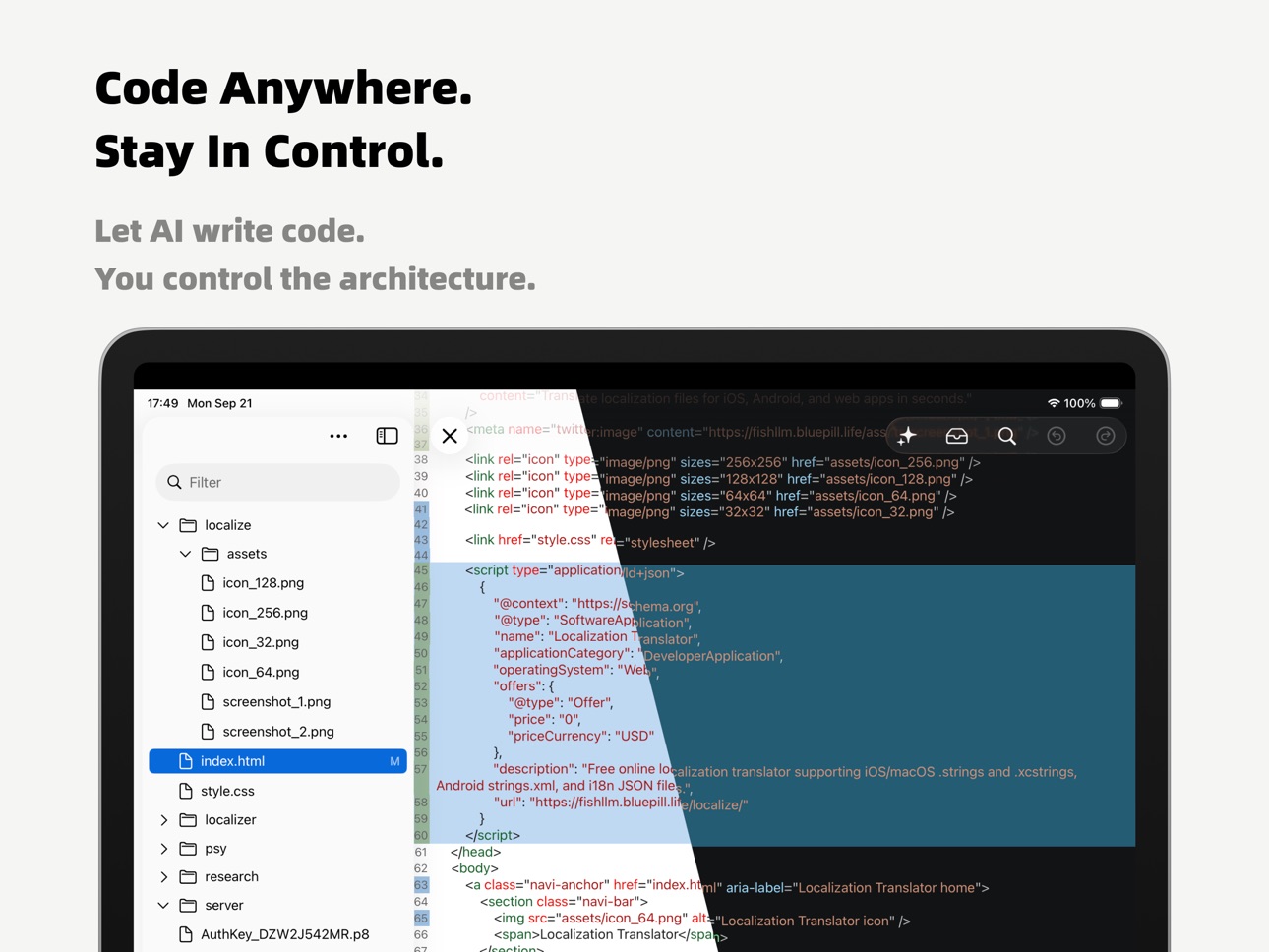This screenshot has width=1269, height=952.
Task: Click line number 45 in the gutter
Action: (x=421, y=570)
